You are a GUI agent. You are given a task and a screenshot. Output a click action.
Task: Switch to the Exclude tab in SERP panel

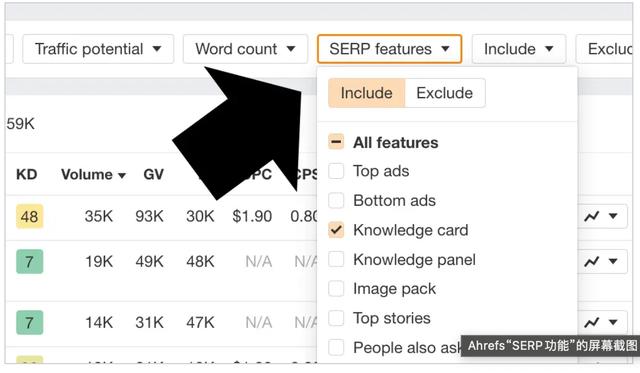pyautogui.click(x=444, y=93)
